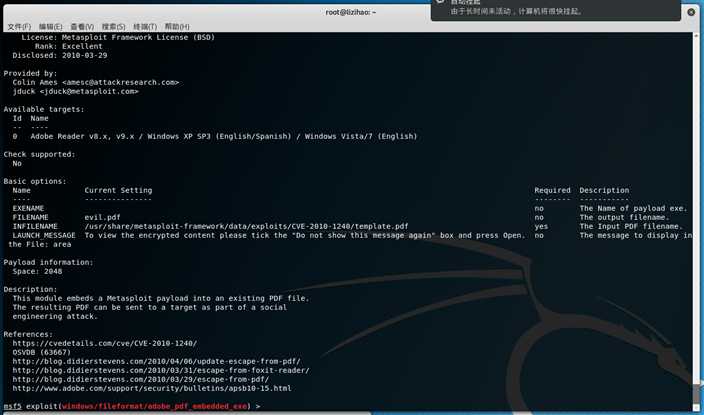Image resolution: width=704 pixels, height=415 pixels.
Task: Close the terminal window with the X button
Action: 691,12
